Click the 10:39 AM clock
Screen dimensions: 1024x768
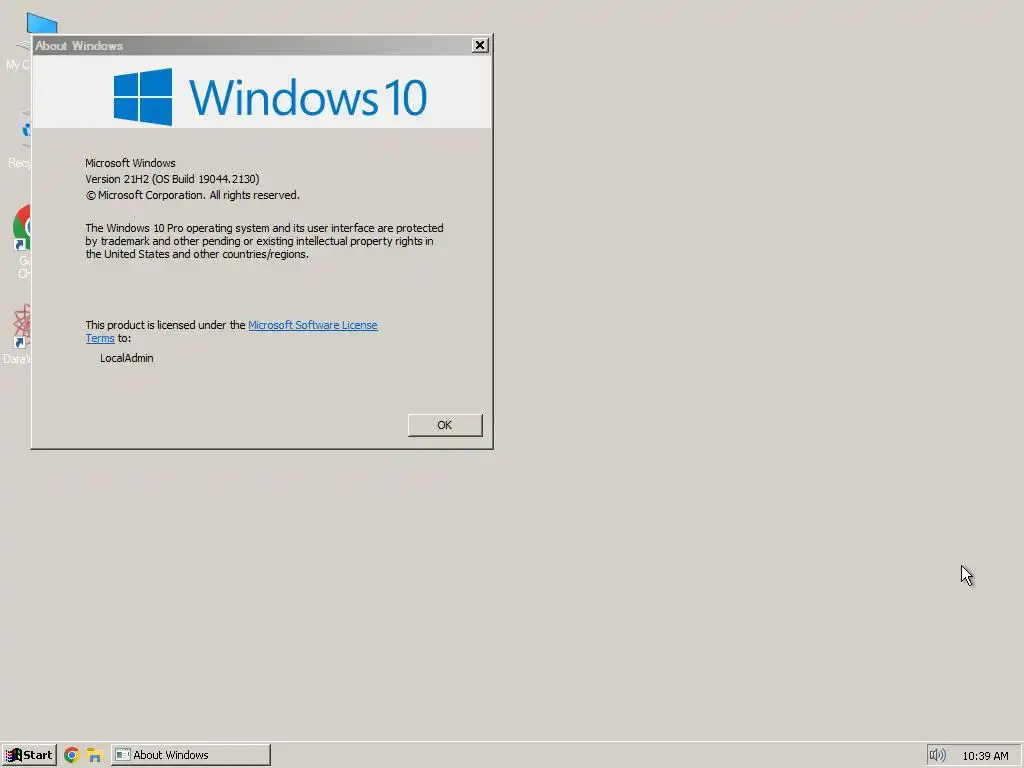[x=985, y=756]
